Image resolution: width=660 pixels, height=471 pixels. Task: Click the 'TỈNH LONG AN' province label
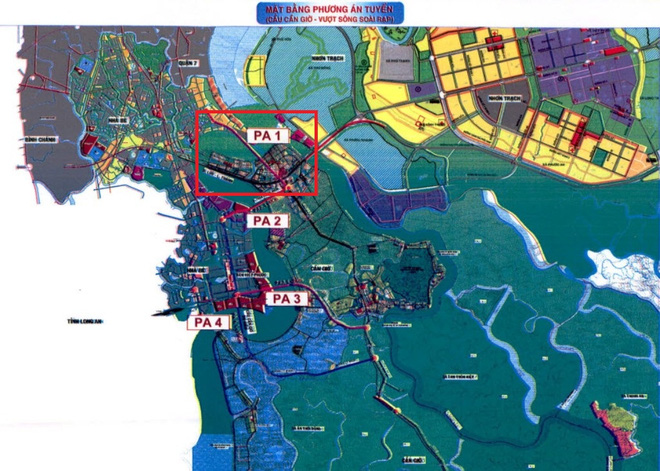coord(85,322)
